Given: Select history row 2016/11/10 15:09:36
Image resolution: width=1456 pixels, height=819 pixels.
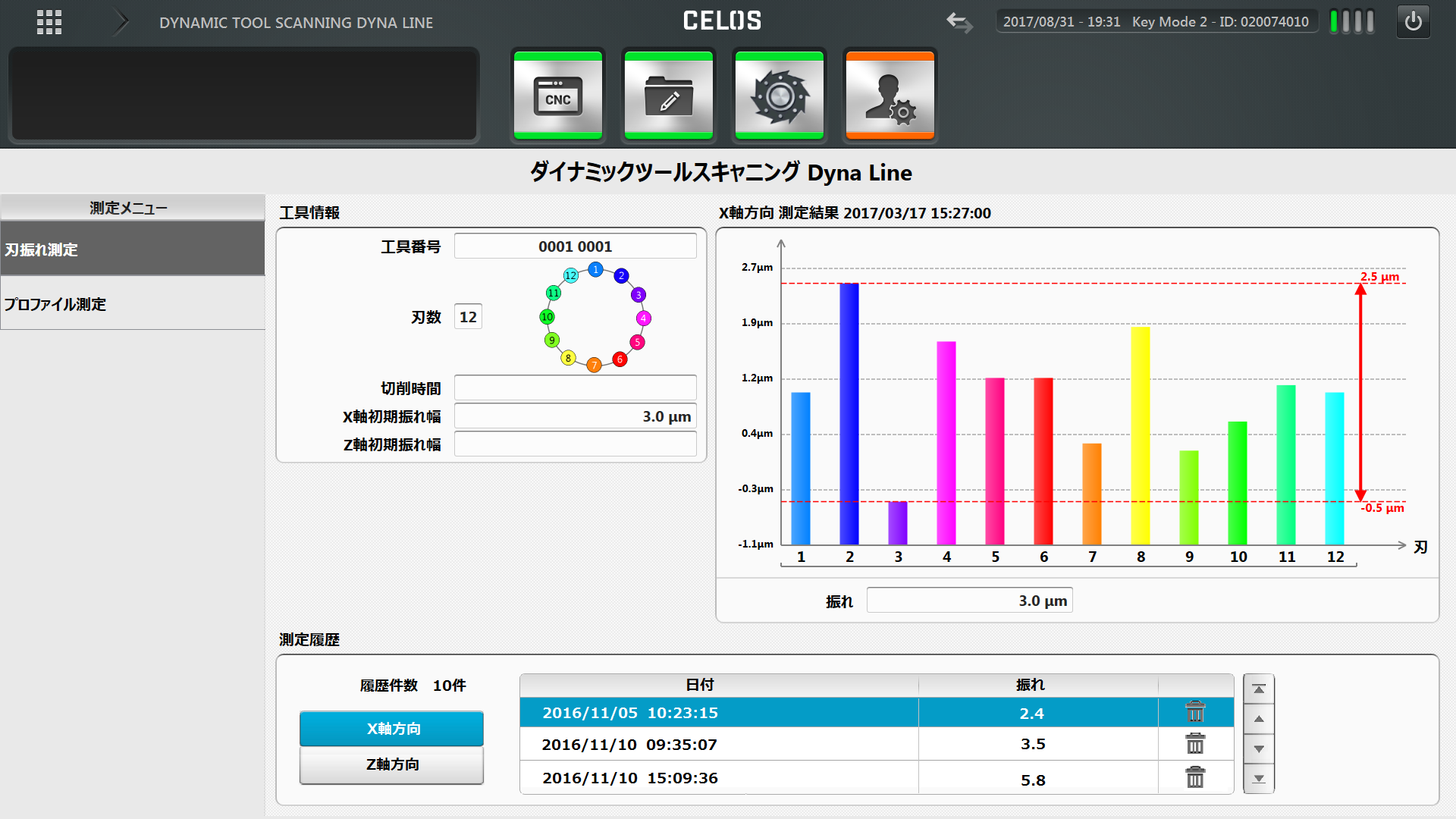Looking at the screenshot, I should click(877, 777).
